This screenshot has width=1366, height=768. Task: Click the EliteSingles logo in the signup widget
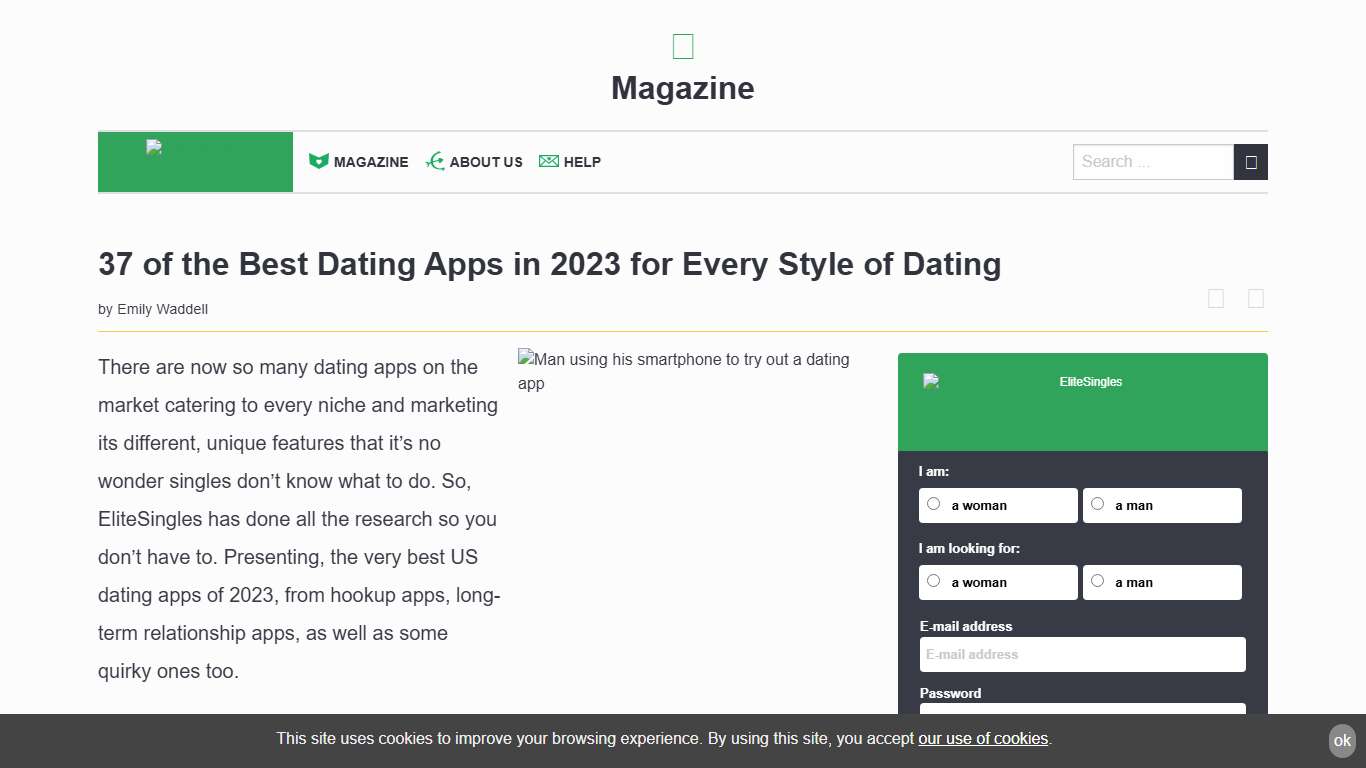(x=931, y=381)
